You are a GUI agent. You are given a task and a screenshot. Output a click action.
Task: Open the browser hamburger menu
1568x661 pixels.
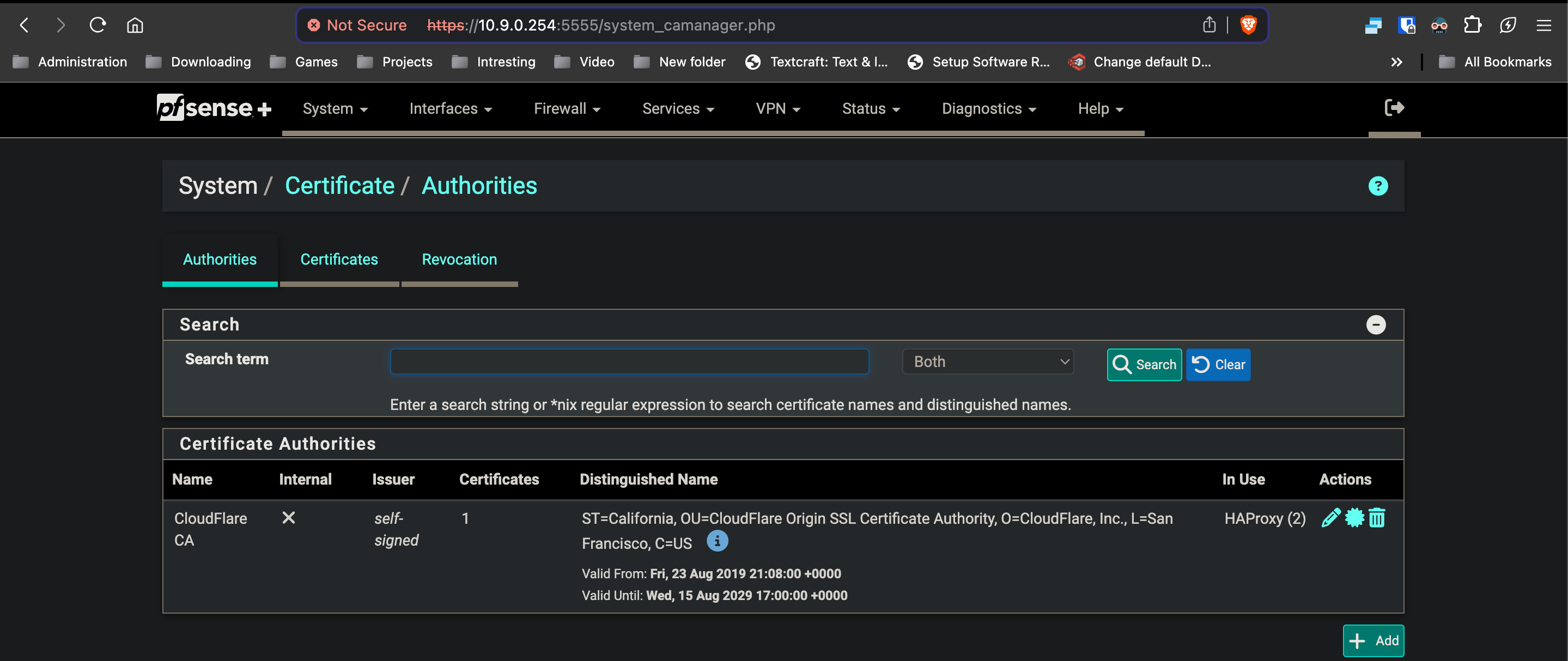pyautogui.click(x=1543, y=25)
